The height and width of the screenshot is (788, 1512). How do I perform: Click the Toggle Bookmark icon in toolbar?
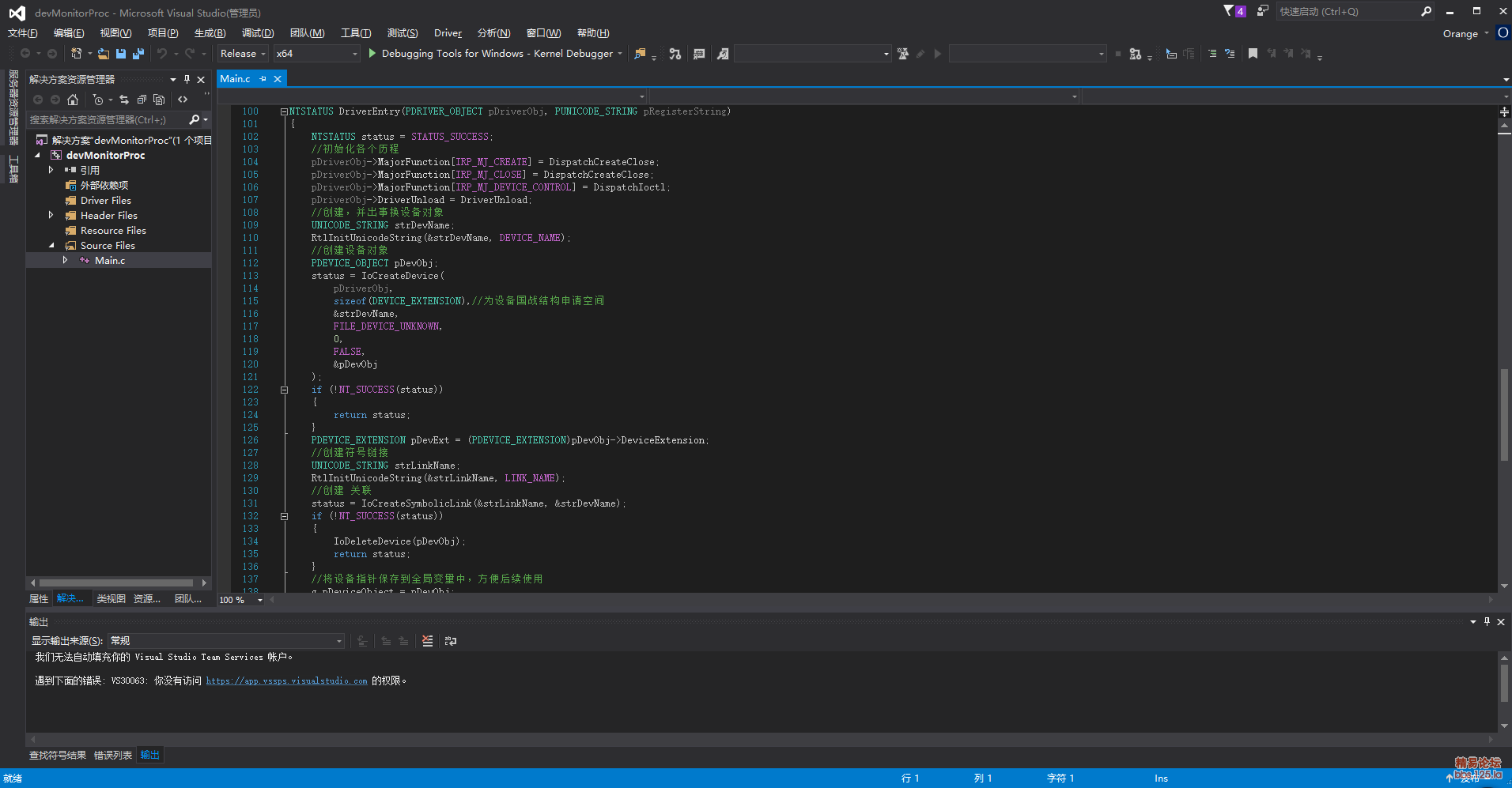click(x=1253, y=54)
